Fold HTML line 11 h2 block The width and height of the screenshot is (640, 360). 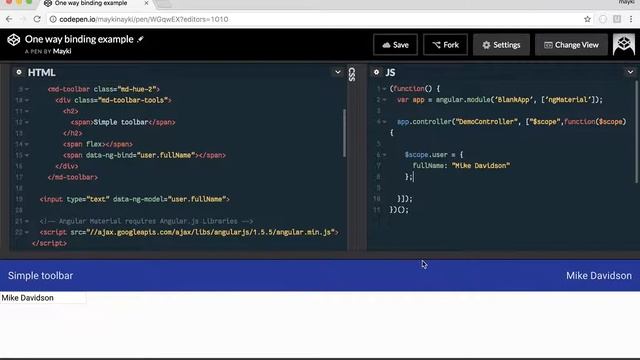pyautogui.click(x=27, y=111)
